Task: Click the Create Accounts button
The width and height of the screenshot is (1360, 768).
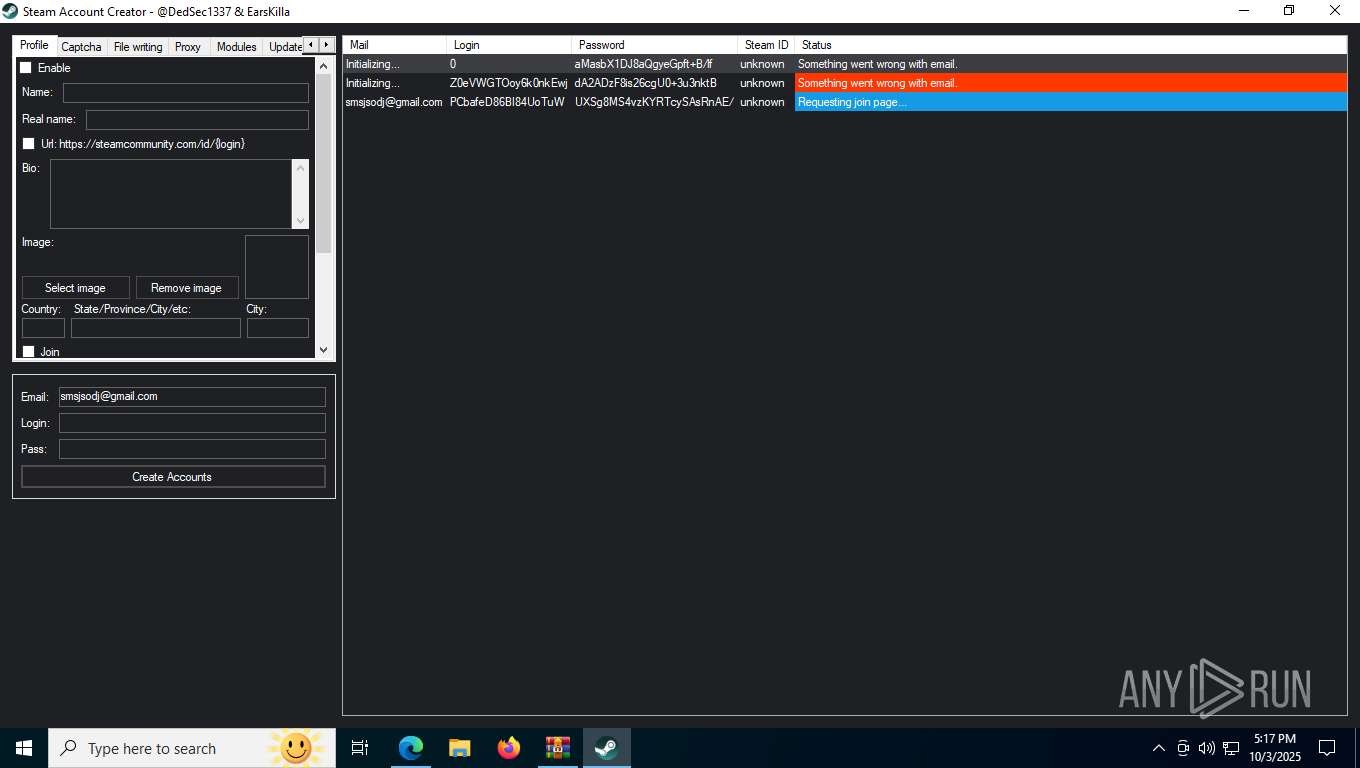Action: (x=173, y=477)
